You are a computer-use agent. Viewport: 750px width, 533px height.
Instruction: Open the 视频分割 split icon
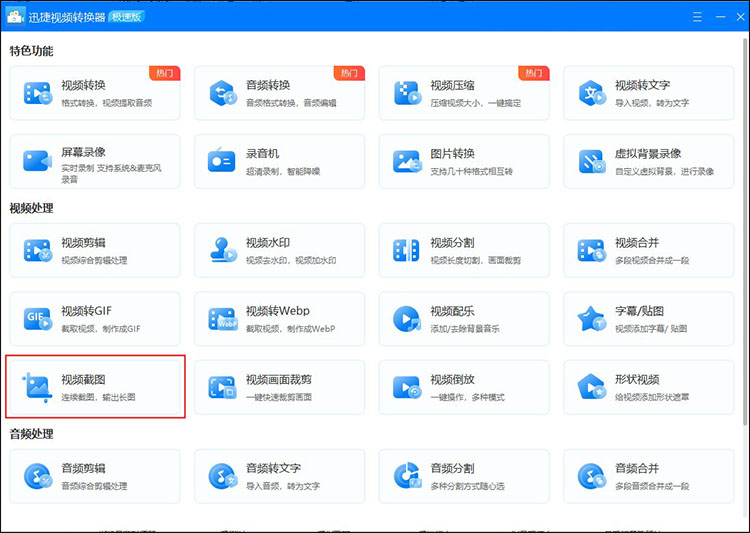coord(406,250)
